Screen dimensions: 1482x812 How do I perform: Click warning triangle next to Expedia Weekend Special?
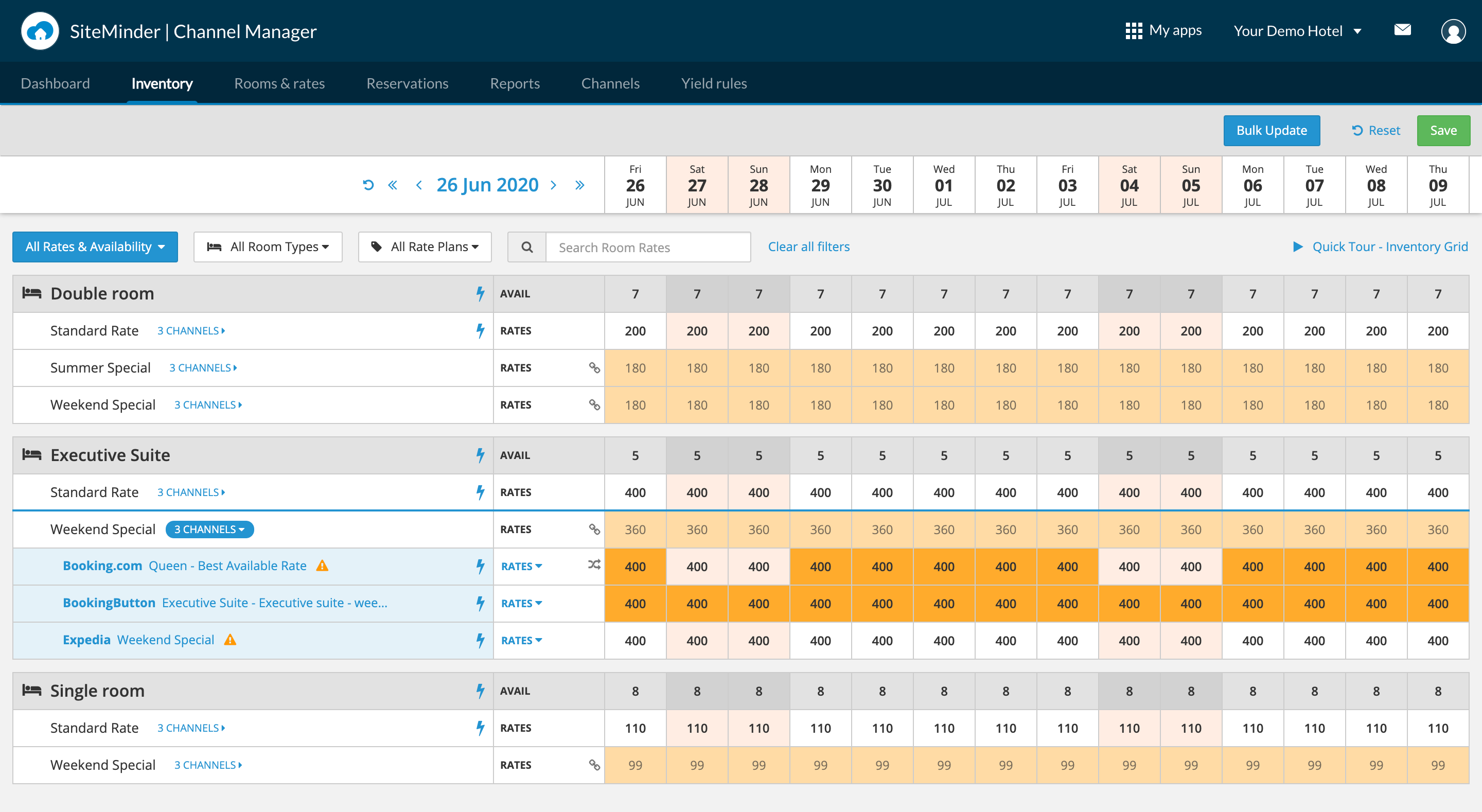pos(230,640)
